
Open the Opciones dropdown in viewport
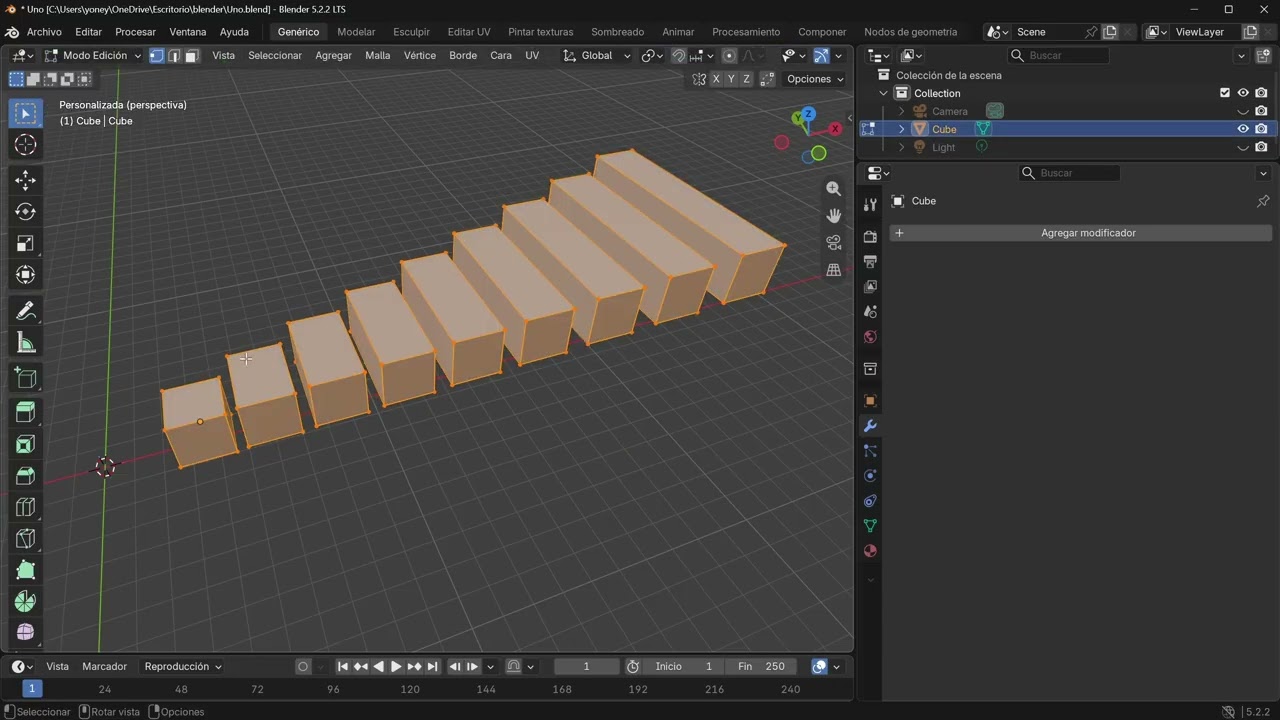[815, 79]
